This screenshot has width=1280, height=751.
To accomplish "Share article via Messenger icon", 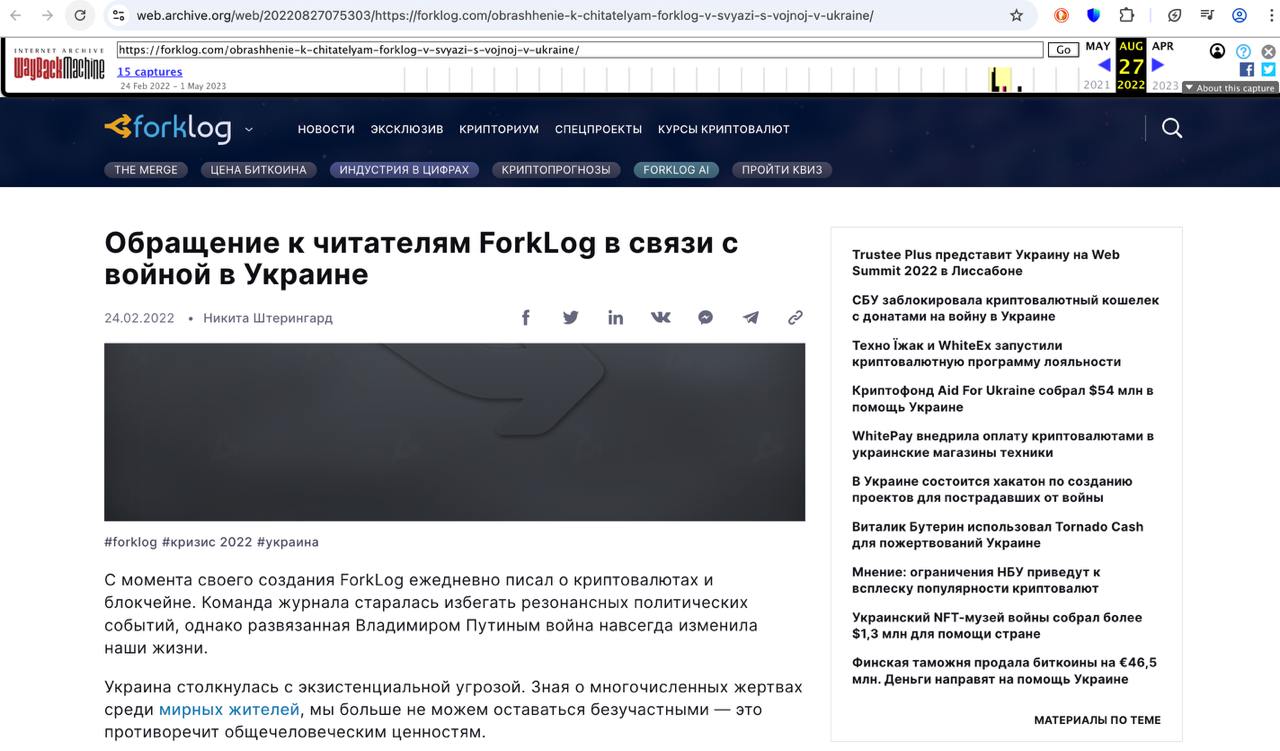I will tap(705, 317).
